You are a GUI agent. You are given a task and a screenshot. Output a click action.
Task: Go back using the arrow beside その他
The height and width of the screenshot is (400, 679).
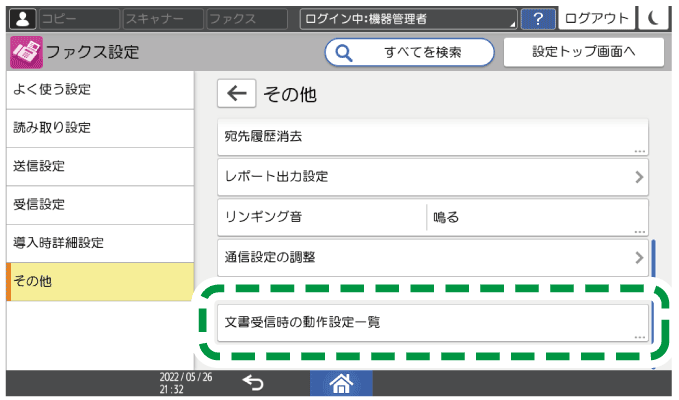(x=236, y=93)
